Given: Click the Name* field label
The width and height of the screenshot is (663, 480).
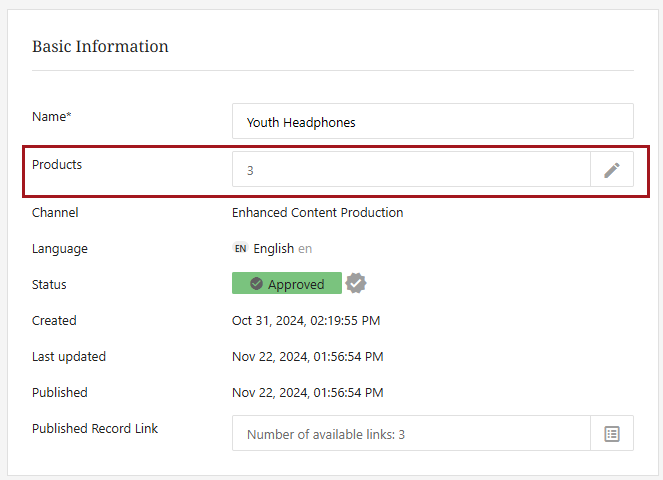Looking at the screenshot, I should pyautogui.click(x=52, y=116).
